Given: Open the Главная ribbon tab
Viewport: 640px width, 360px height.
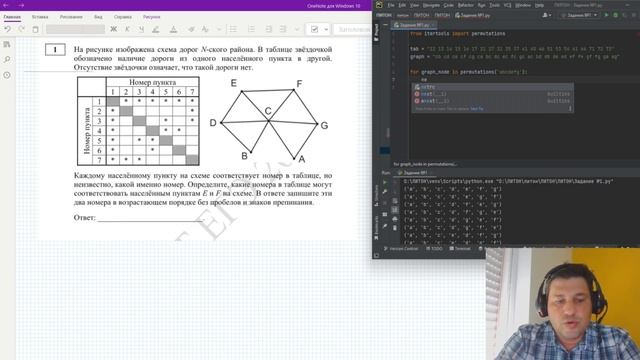Looking at the screenshot, I should pos(12,17).
